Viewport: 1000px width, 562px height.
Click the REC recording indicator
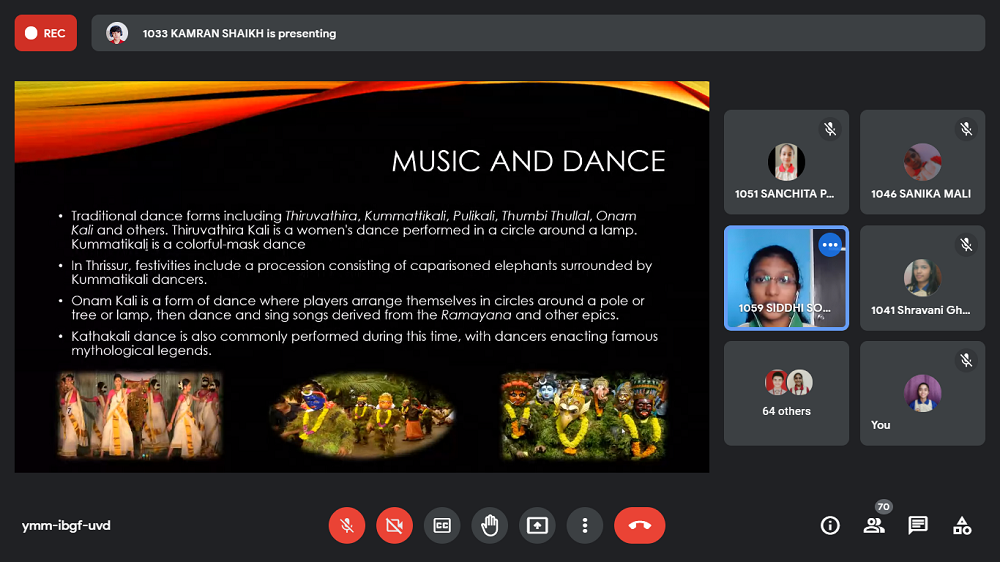pyautogui.click(x=45, y=33)
